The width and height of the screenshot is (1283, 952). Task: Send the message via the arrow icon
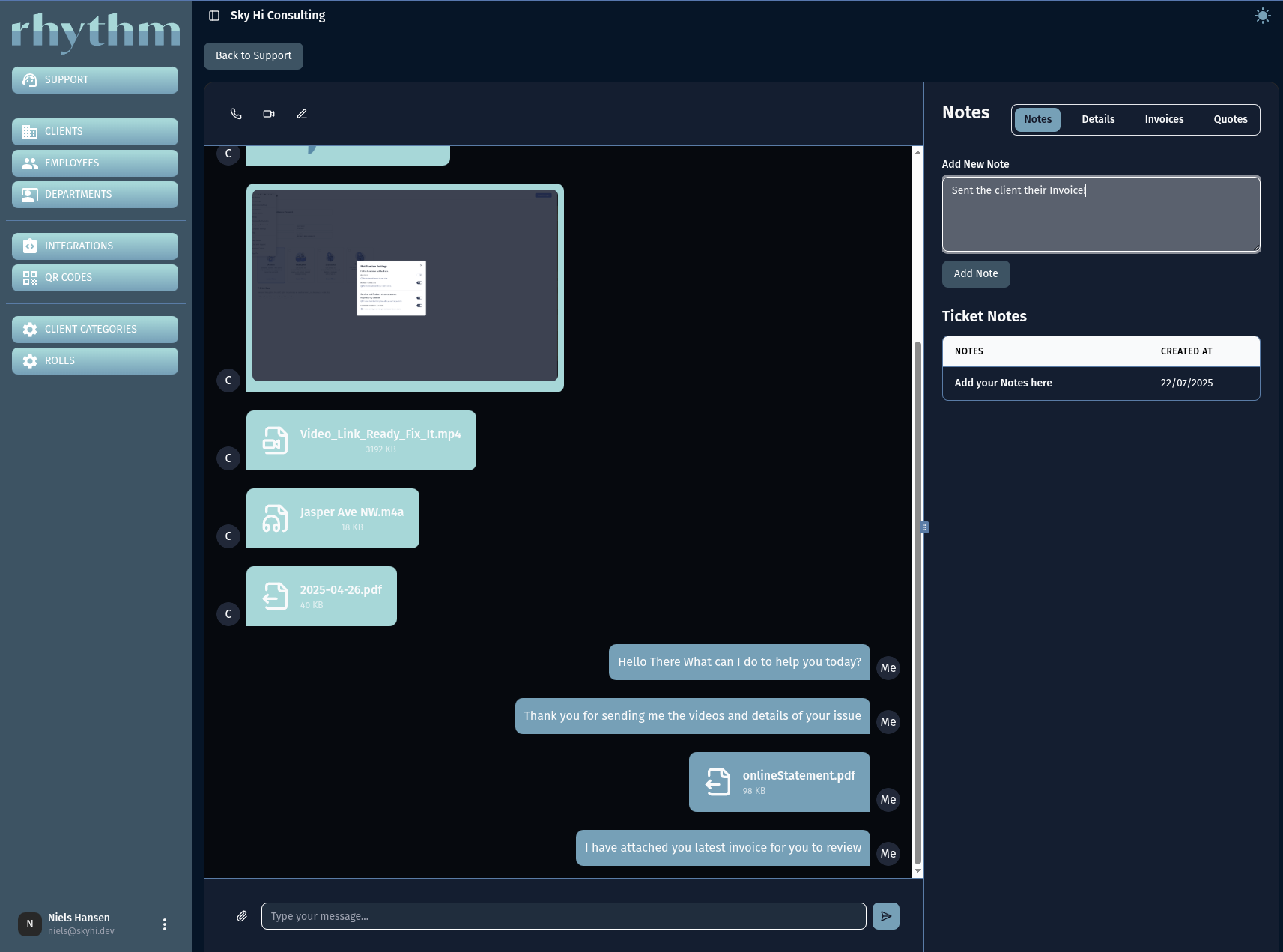click(885, 915)
